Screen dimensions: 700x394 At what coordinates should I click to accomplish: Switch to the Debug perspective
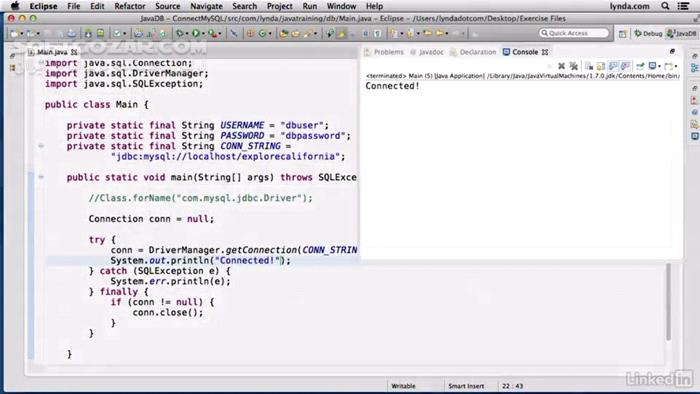coord(648,33)
